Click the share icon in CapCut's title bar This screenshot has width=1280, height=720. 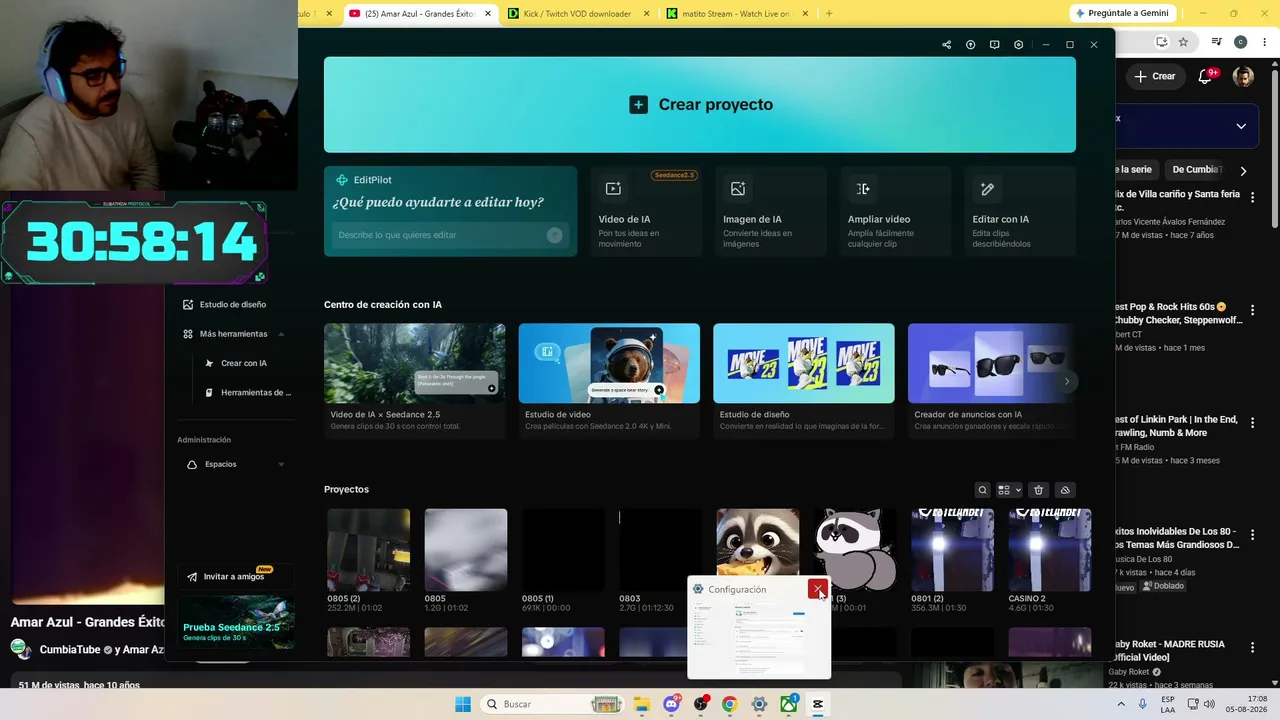(946, 45)
